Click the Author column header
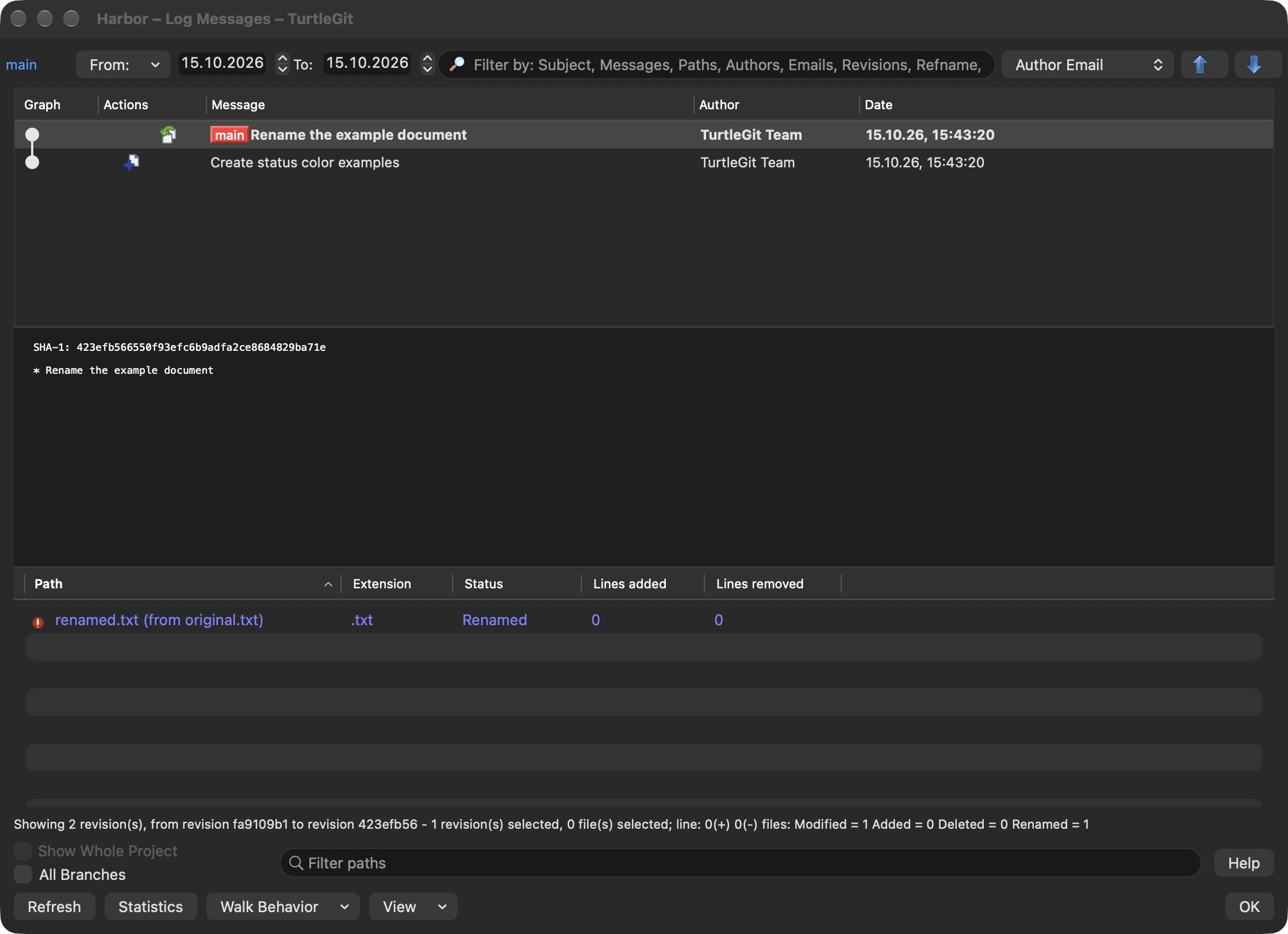Viewport: 1288px width, 934px height. pyautogui.click(x=776, y=105)
